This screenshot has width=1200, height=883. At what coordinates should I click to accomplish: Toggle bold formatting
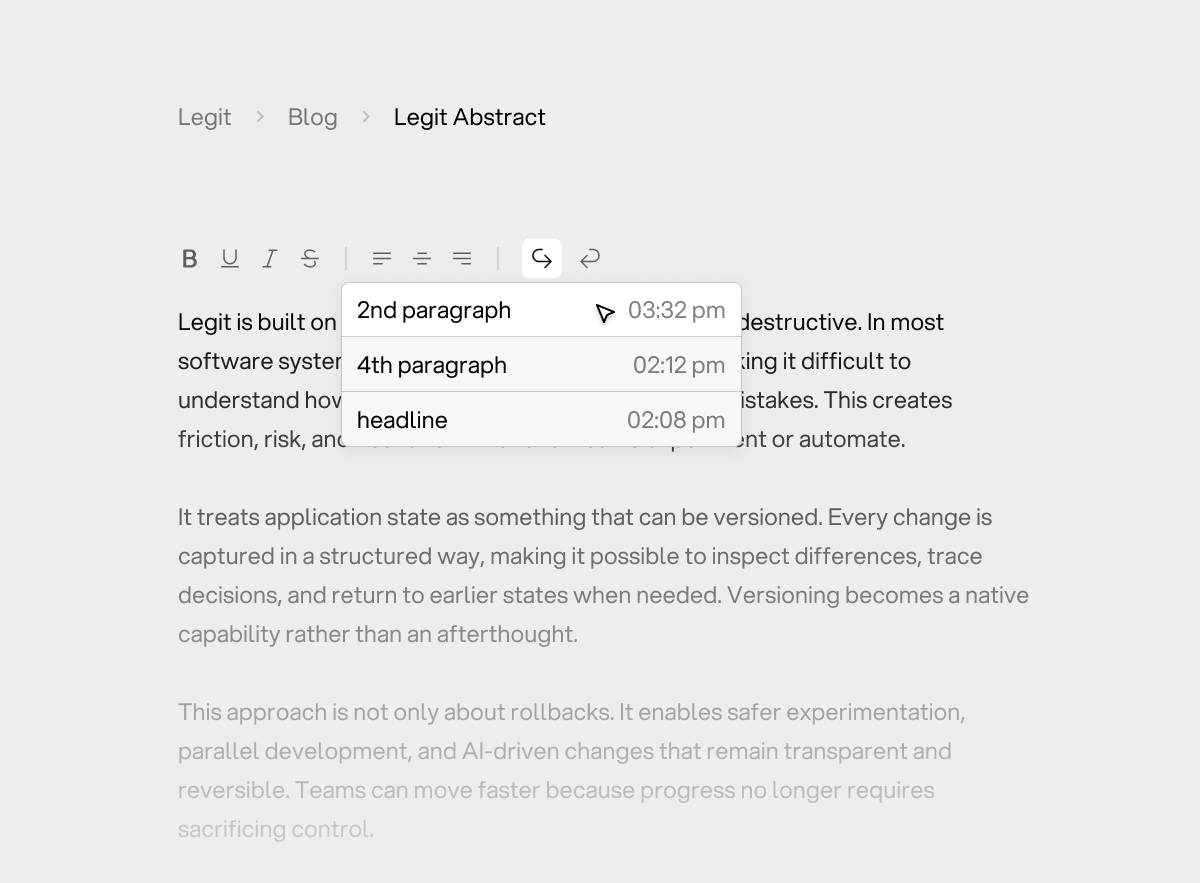(x=189, y=259)
